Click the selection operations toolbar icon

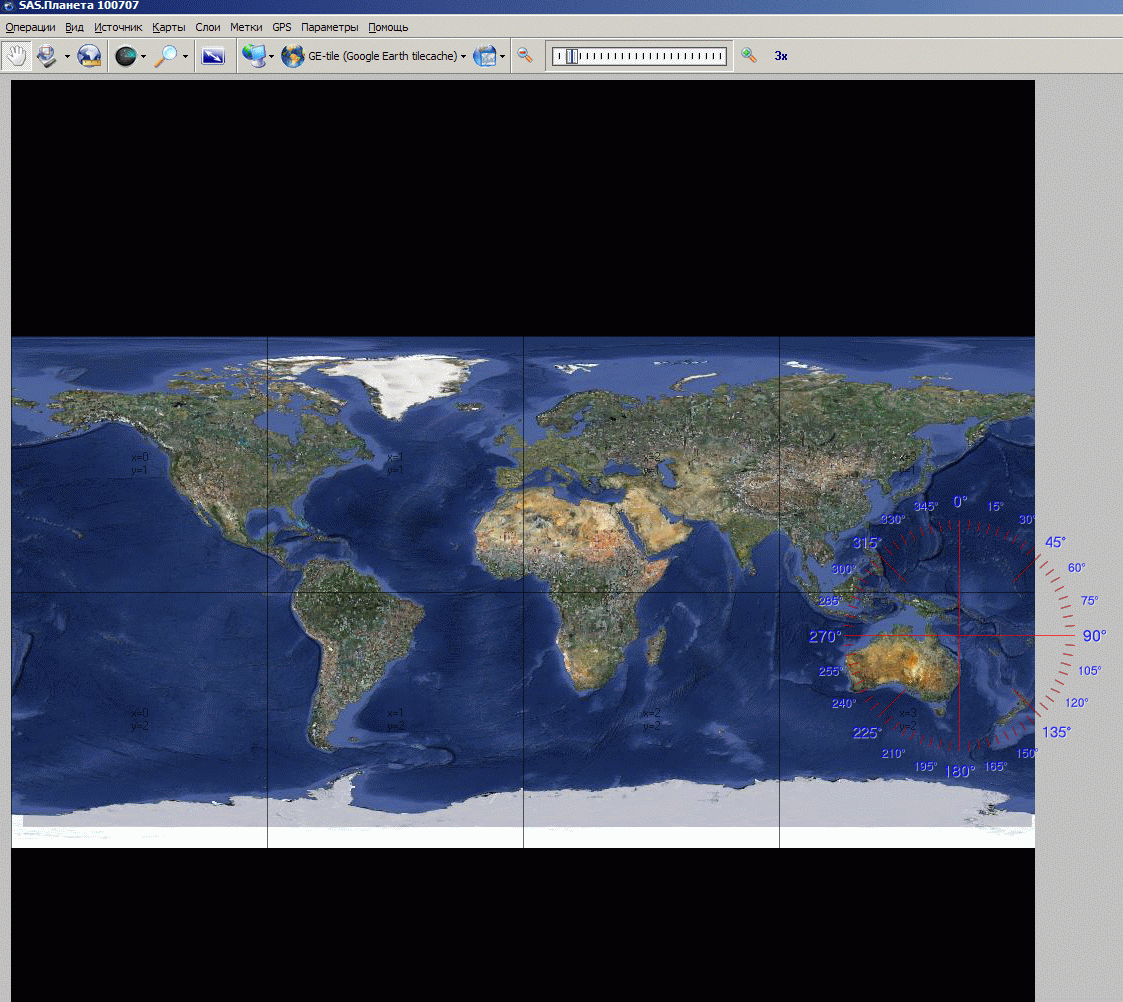pos(47,56)
